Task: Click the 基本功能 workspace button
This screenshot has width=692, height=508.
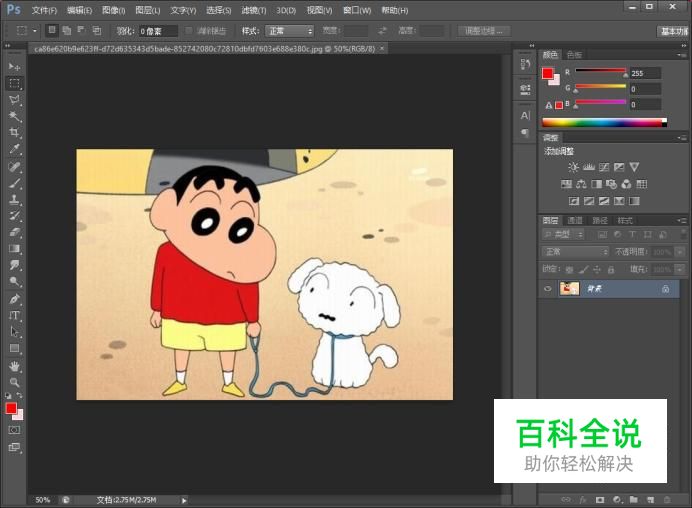Action: point(674,31)
